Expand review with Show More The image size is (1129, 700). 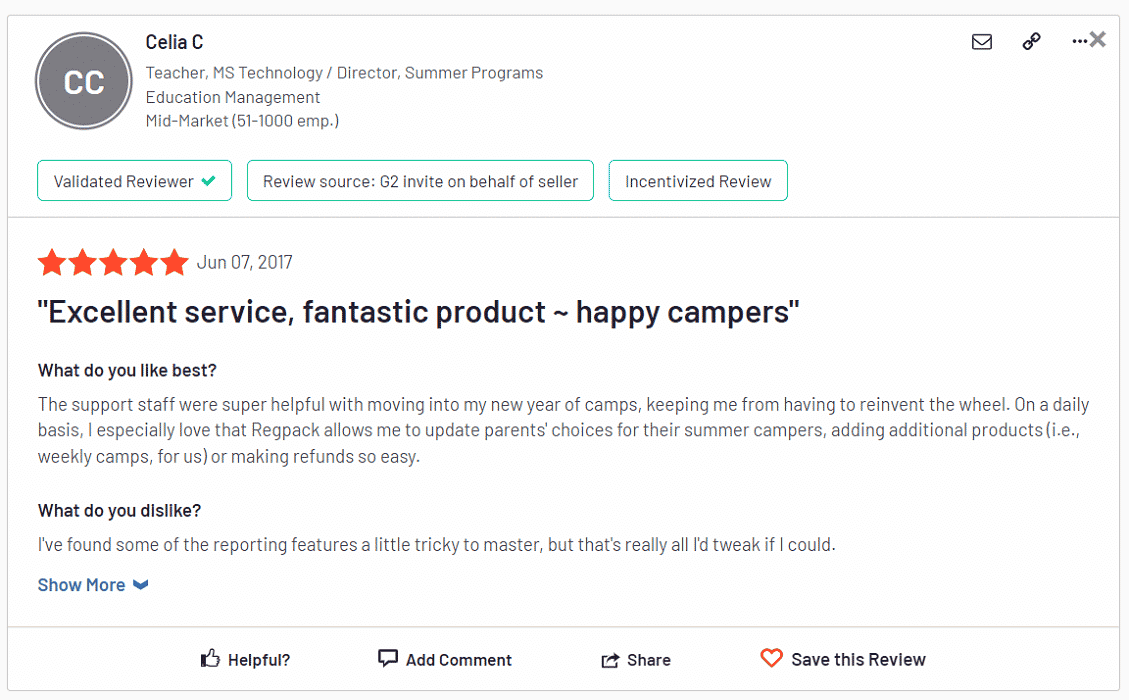(82, 585)
